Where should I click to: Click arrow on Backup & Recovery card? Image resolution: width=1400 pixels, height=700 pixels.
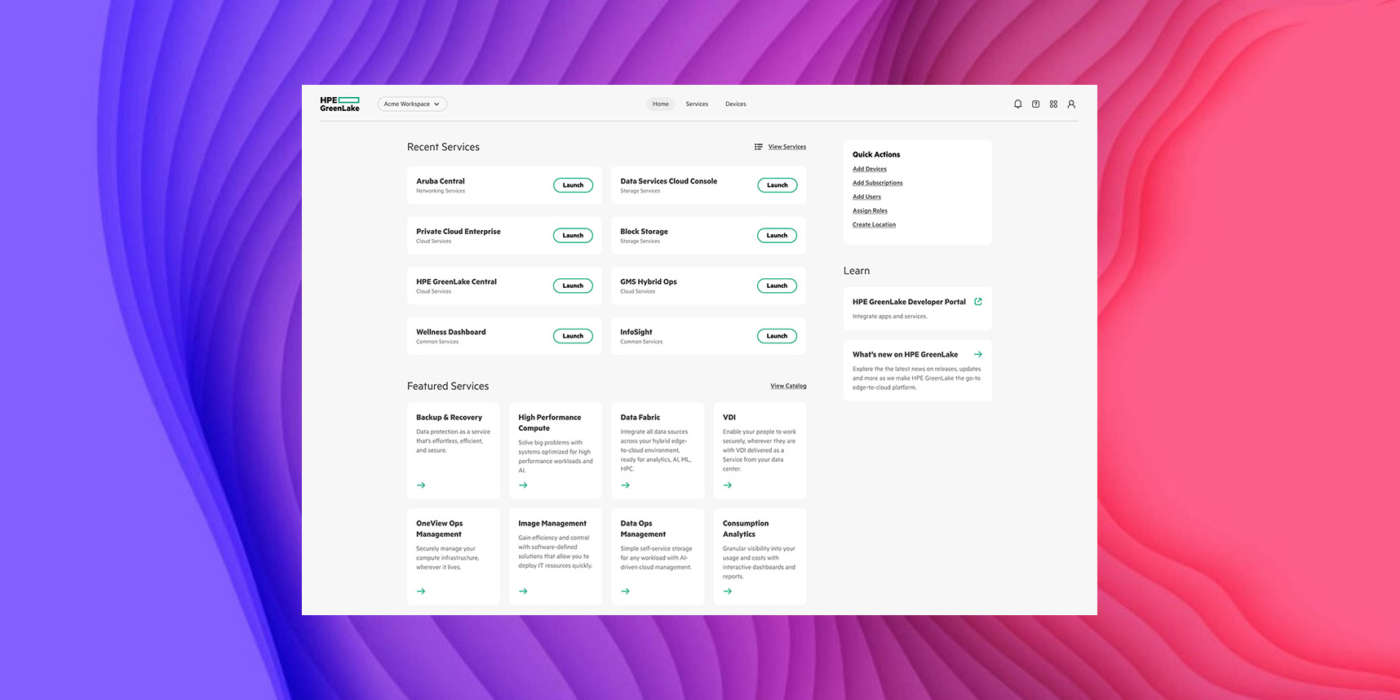[421, 485]
